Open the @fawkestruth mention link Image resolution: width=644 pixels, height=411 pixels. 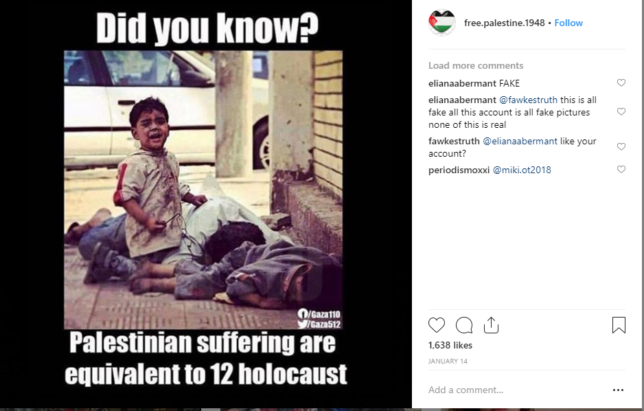click(x=528, y=100)
